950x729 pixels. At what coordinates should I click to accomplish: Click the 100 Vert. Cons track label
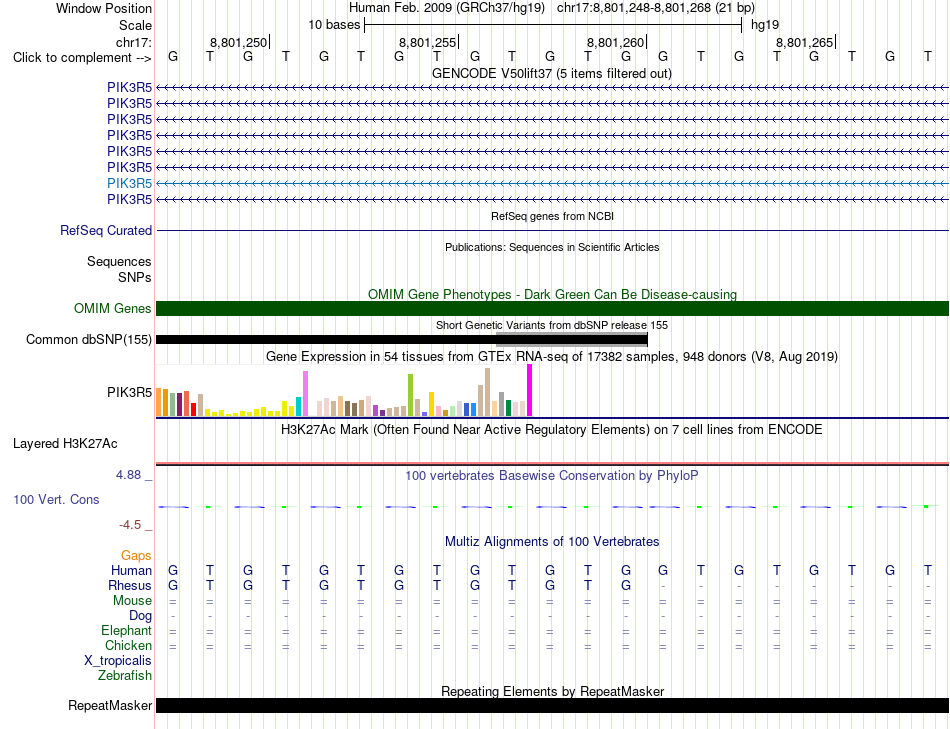[x=56, y=499]
